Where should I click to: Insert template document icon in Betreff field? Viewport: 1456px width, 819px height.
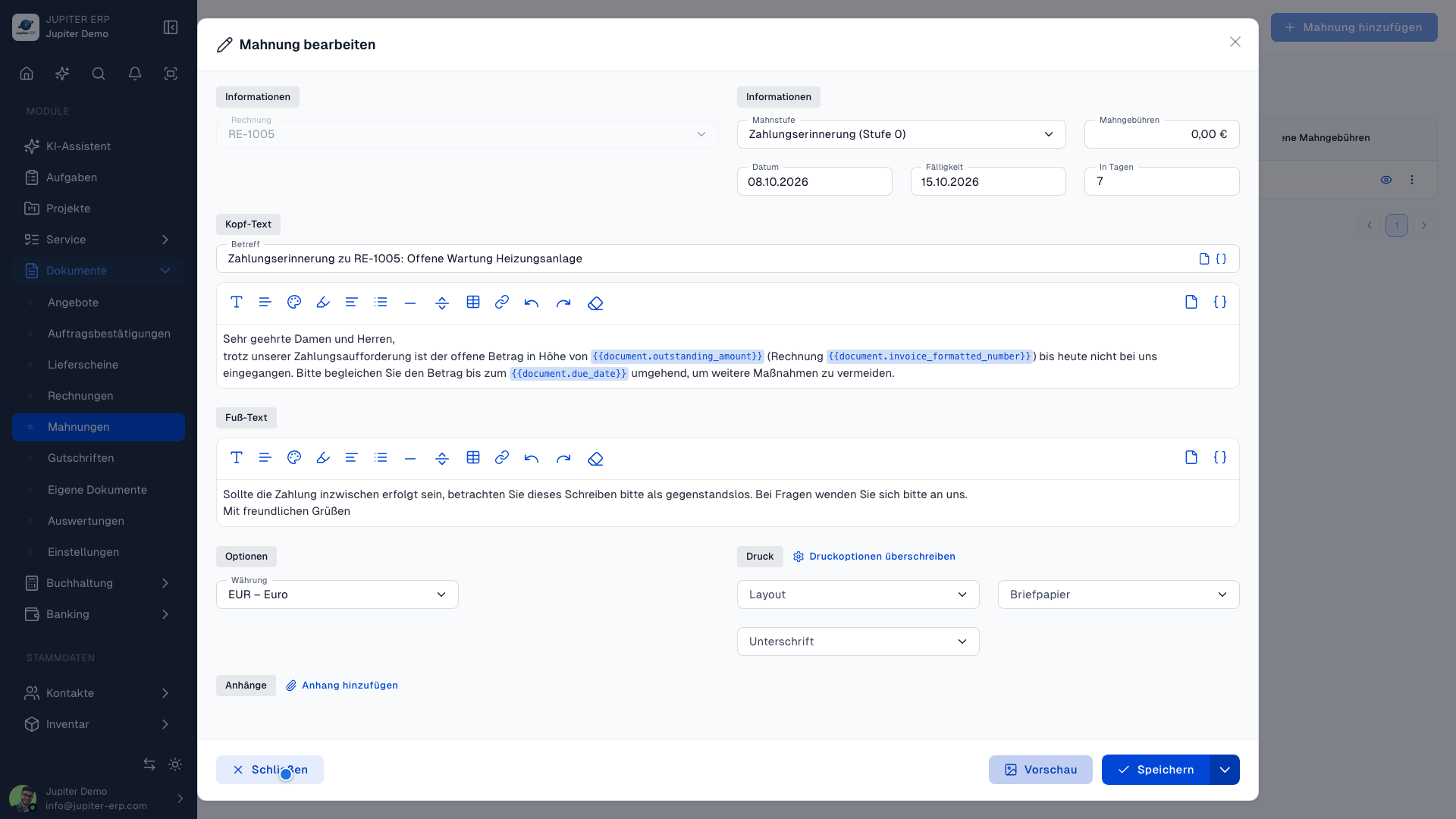[1204, 259]
